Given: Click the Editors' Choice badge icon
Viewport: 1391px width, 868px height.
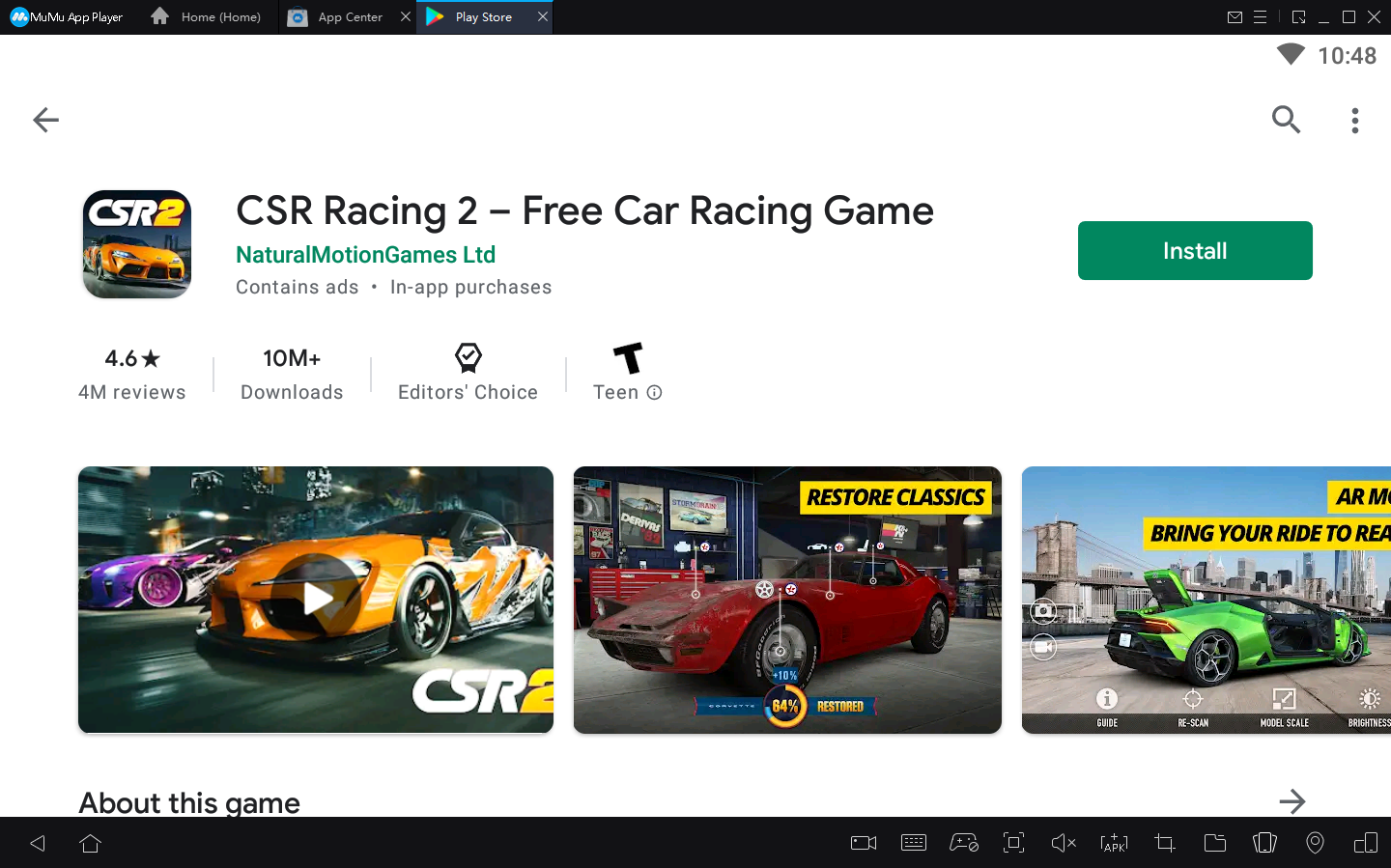Looking at the screenshot, I should pyautogui.click(x=468, y=358).
